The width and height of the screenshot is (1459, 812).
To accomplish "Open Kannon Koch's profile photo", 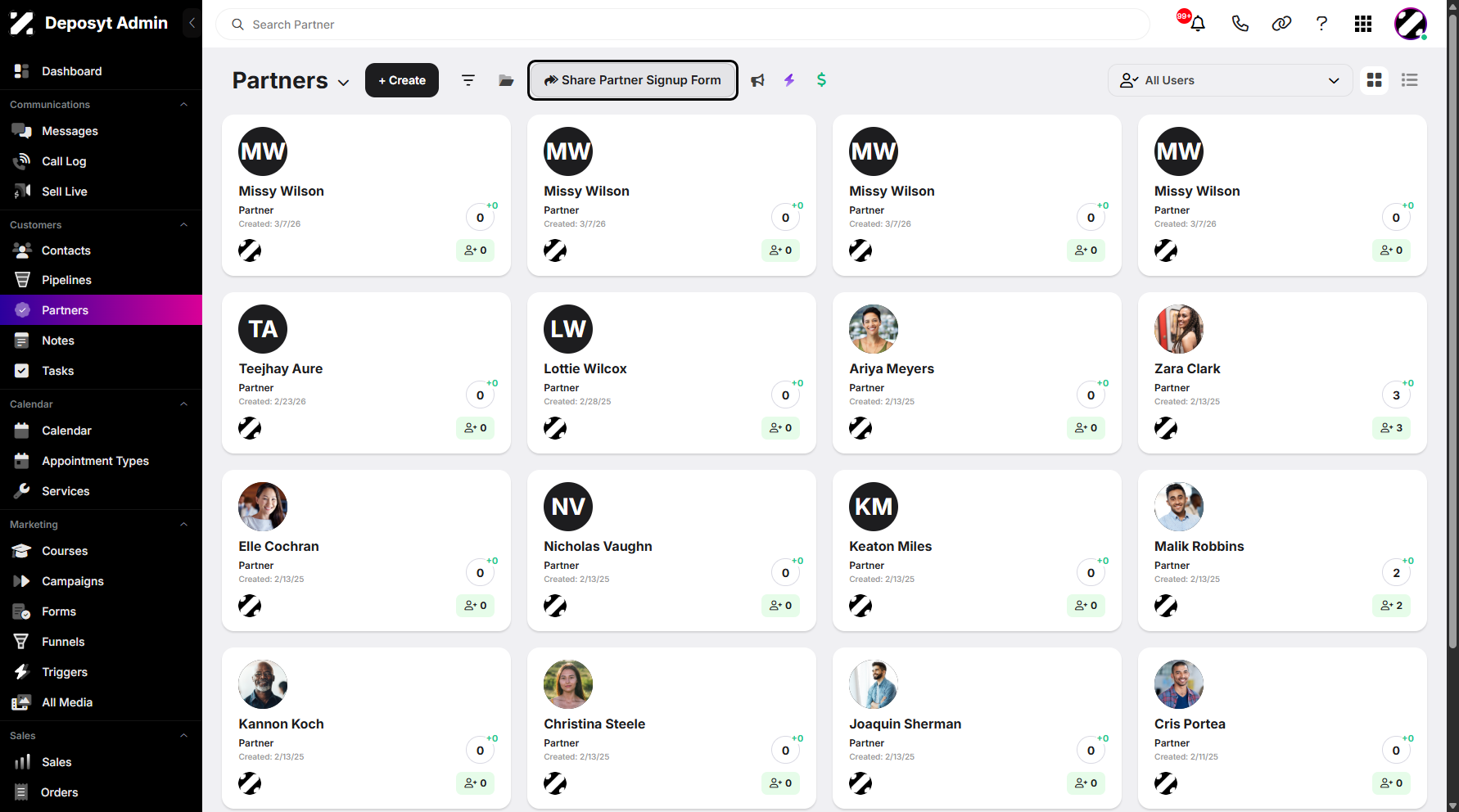I will 263,684.
